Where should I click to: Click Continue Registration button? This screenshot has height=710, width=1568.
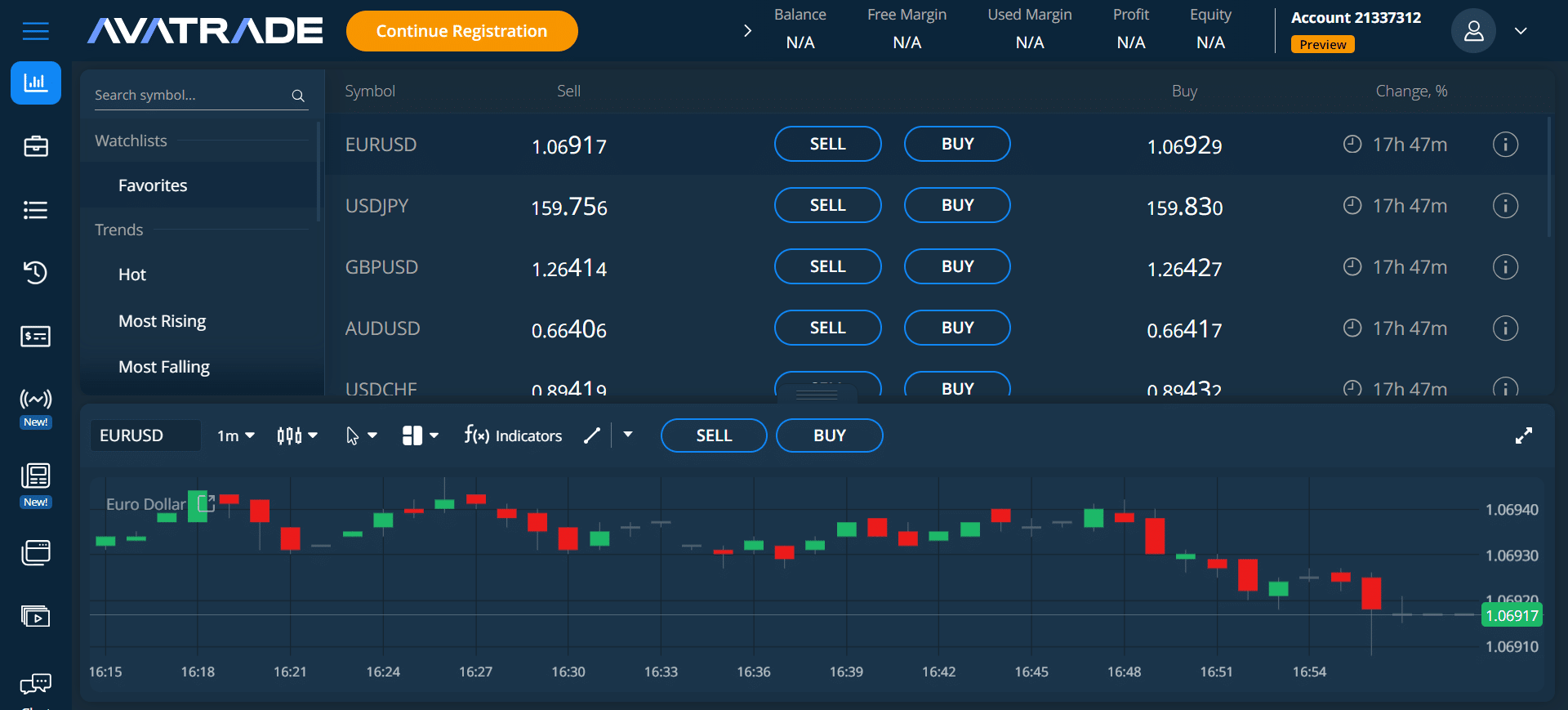click(462, 31)
